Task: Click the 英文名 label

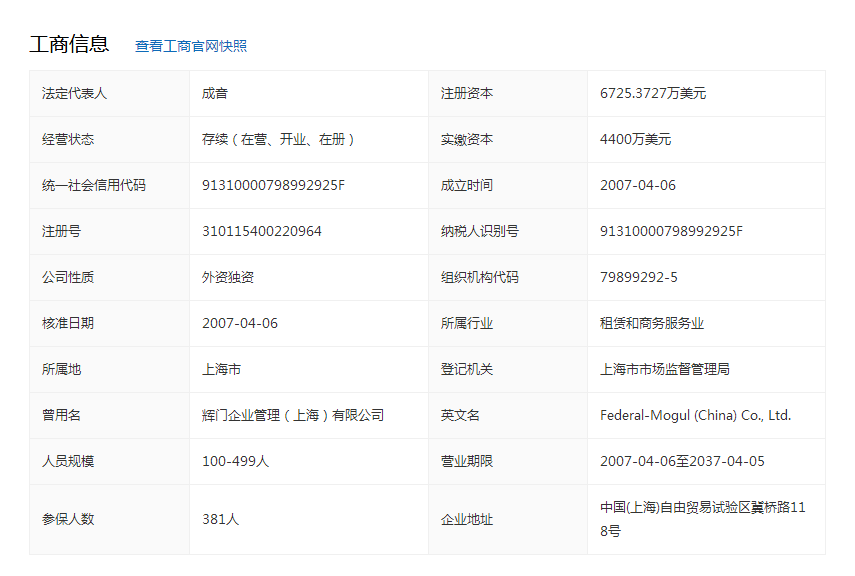Action: [460, 415]
